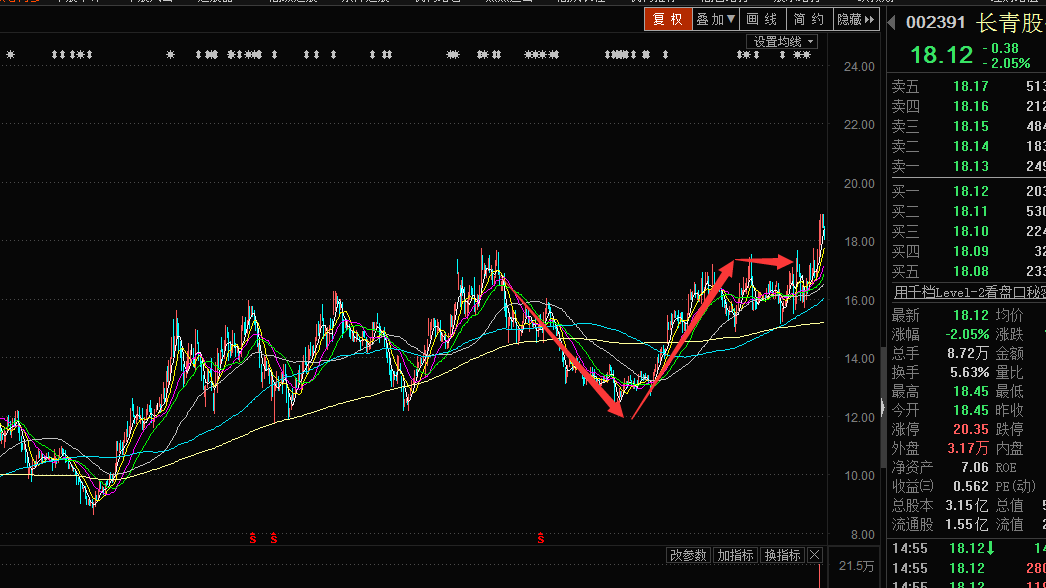Click 换指标 to switch the indicator

click(x=782, y=555)
